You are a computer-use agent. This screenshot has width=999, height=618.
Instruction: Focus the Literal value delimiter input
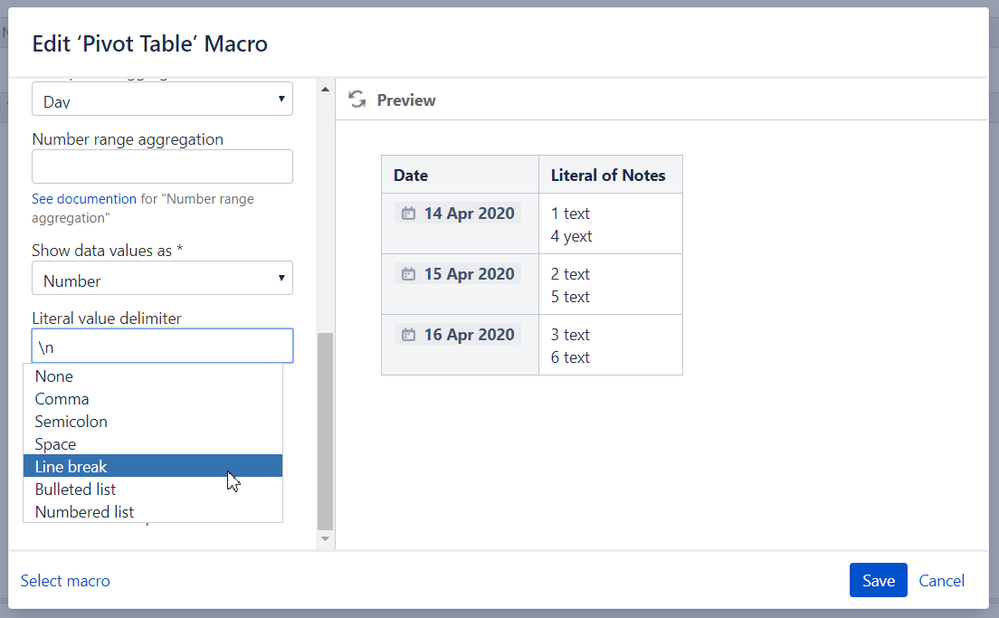coord(162,346)
